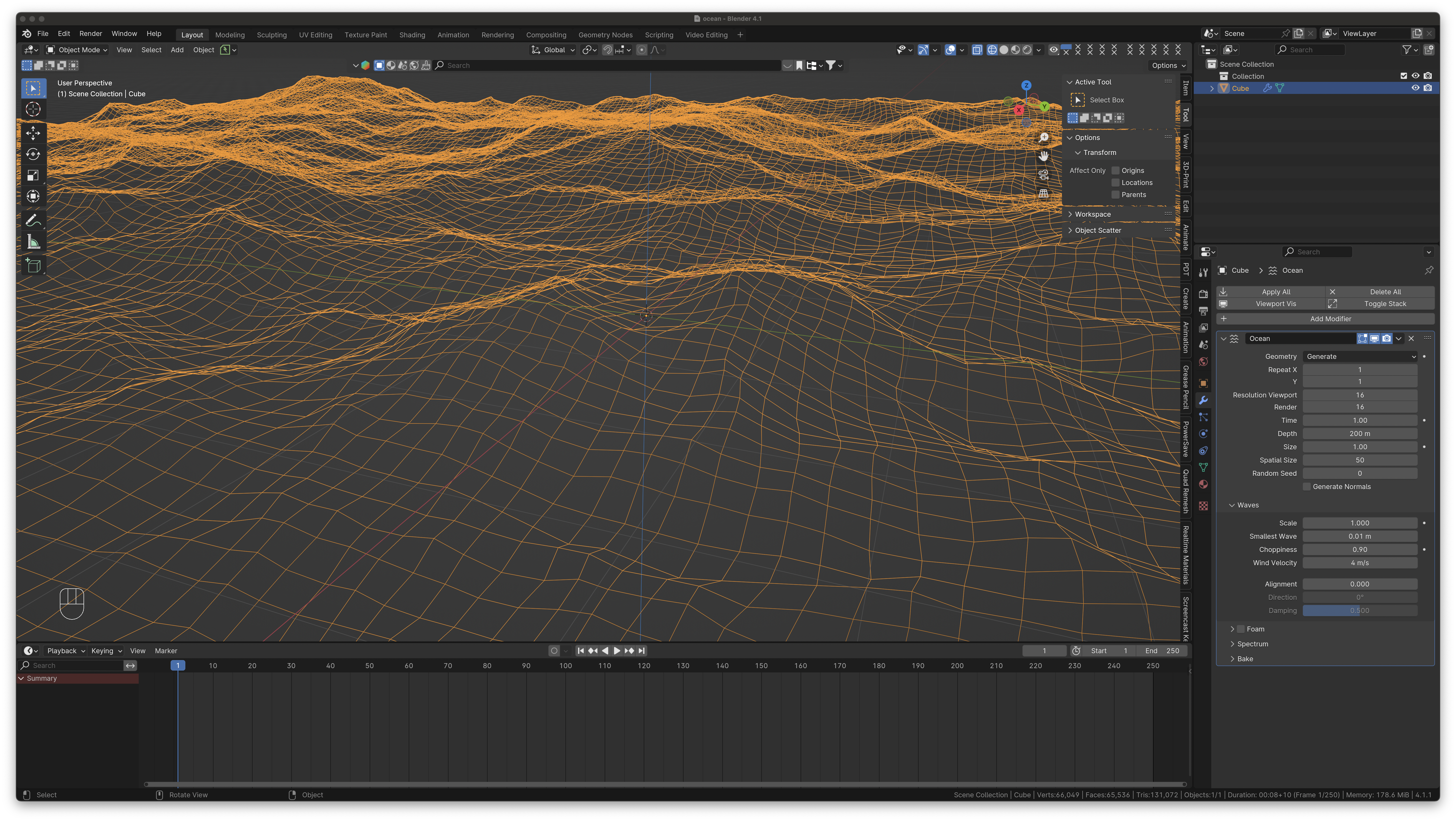
Task: Play the timeline animation forward
Action: pos(617,651)
